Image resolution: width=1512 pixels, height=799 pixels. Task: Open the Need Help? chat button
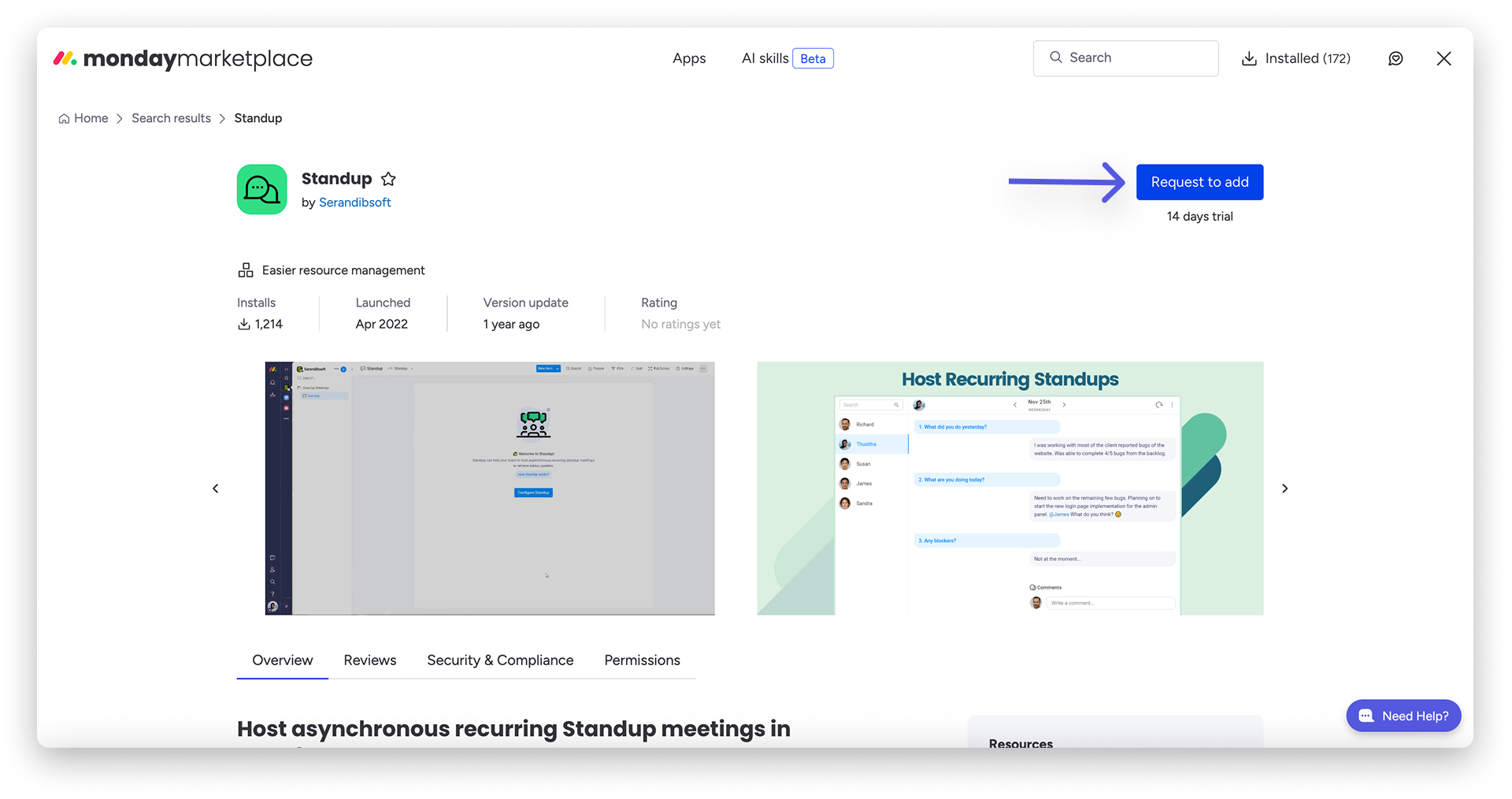(x=1403, y=715)
